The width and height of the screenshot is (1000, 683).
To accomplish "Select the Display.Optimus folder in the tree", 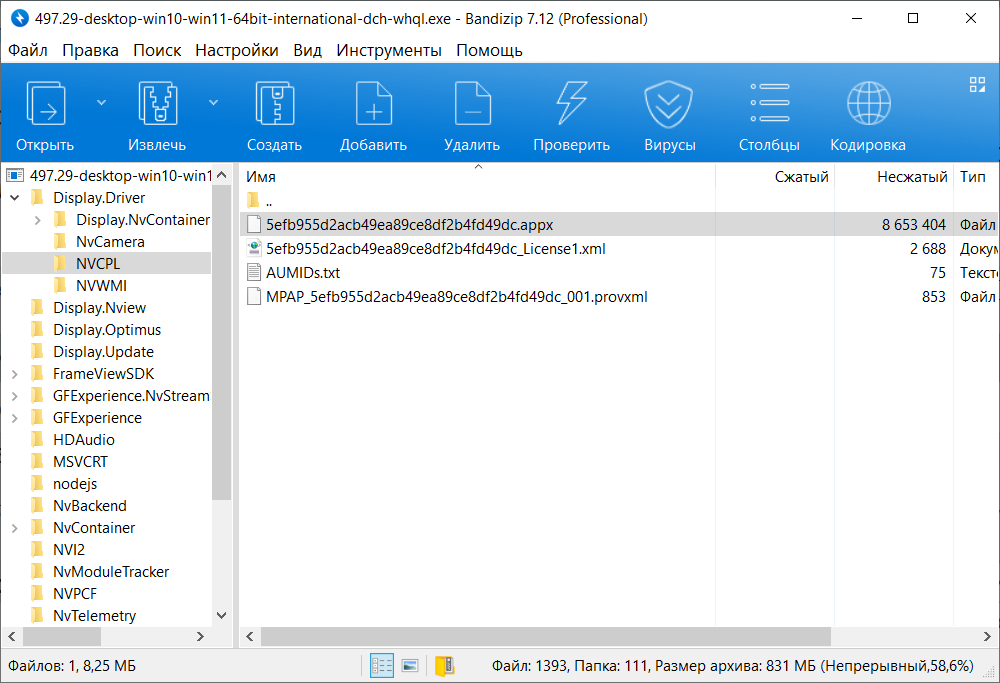I will (x=107, y=330).
